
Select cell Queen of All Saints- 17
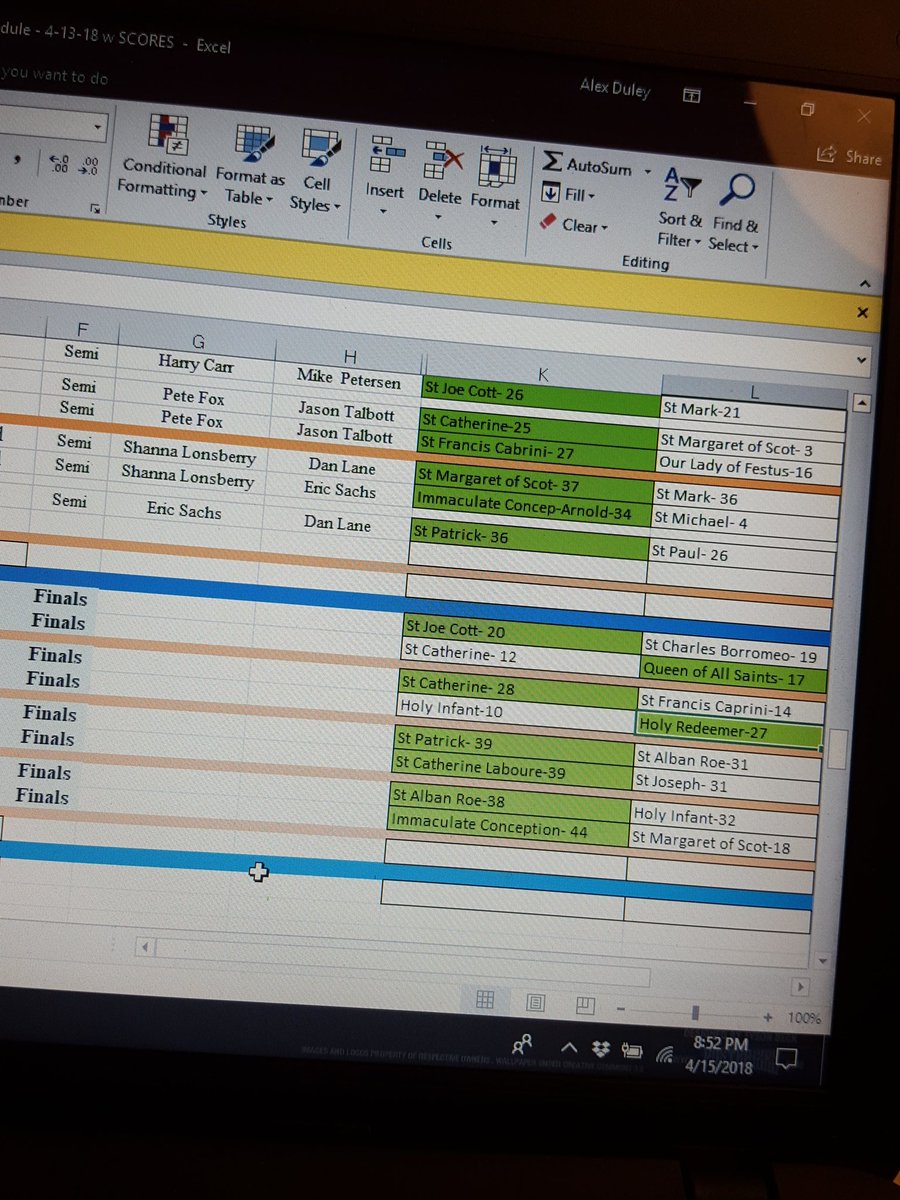point(734,675)
